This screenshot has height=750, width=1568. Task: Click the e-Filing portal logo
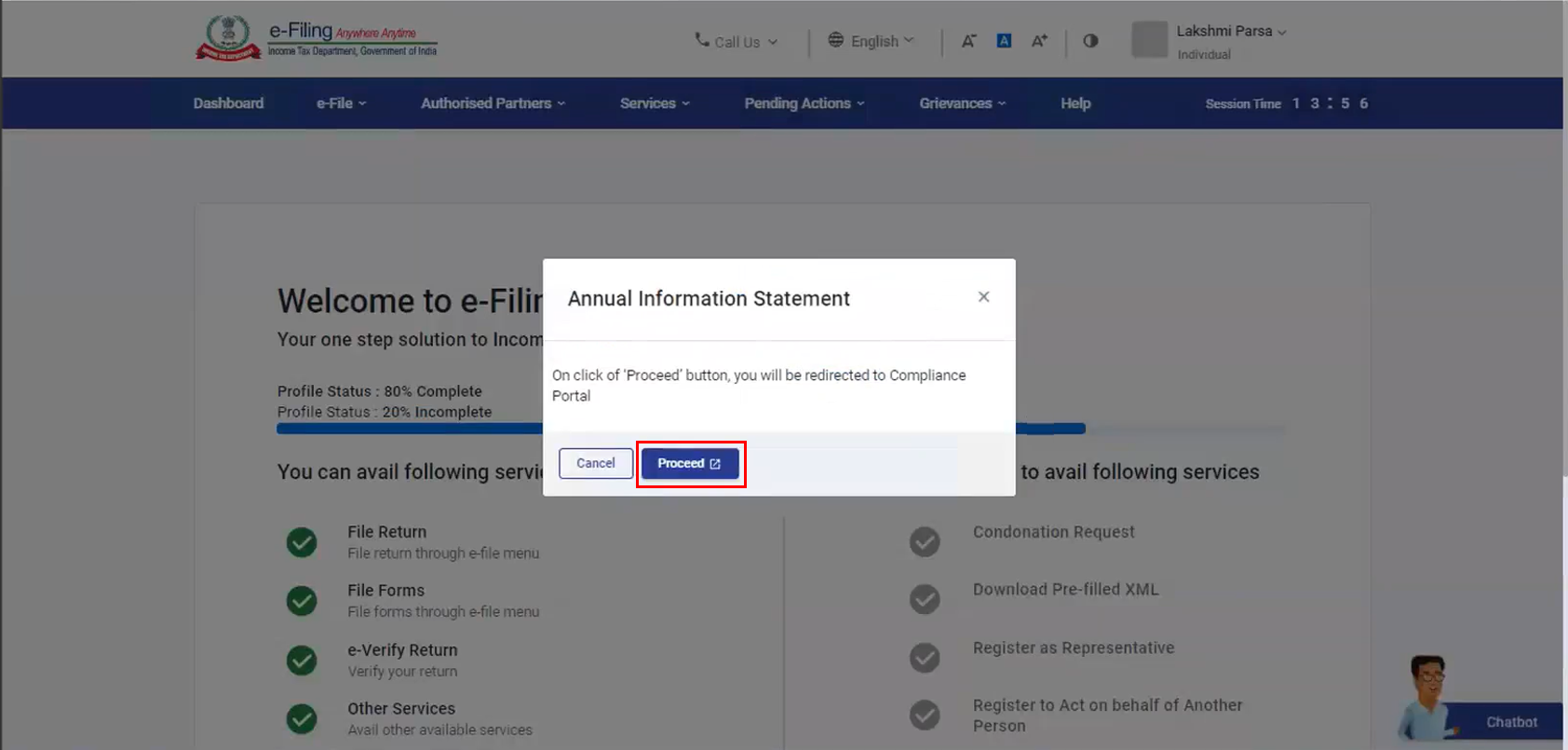tap(317, 39)
